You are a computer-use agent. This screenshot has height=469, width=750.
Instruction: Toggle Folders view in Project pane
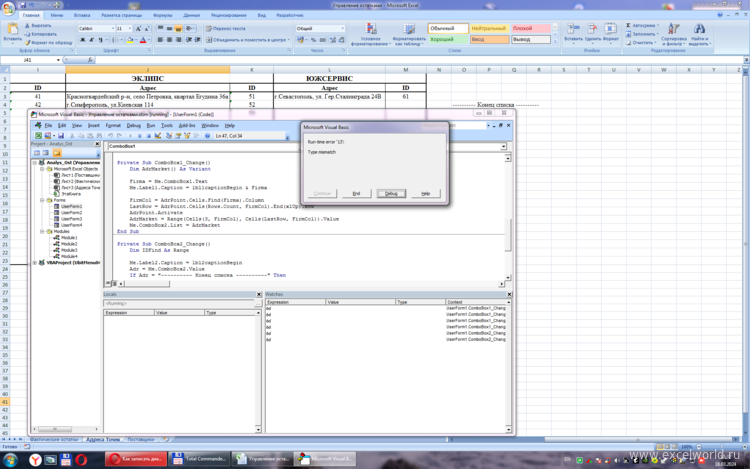click(57, 153)
